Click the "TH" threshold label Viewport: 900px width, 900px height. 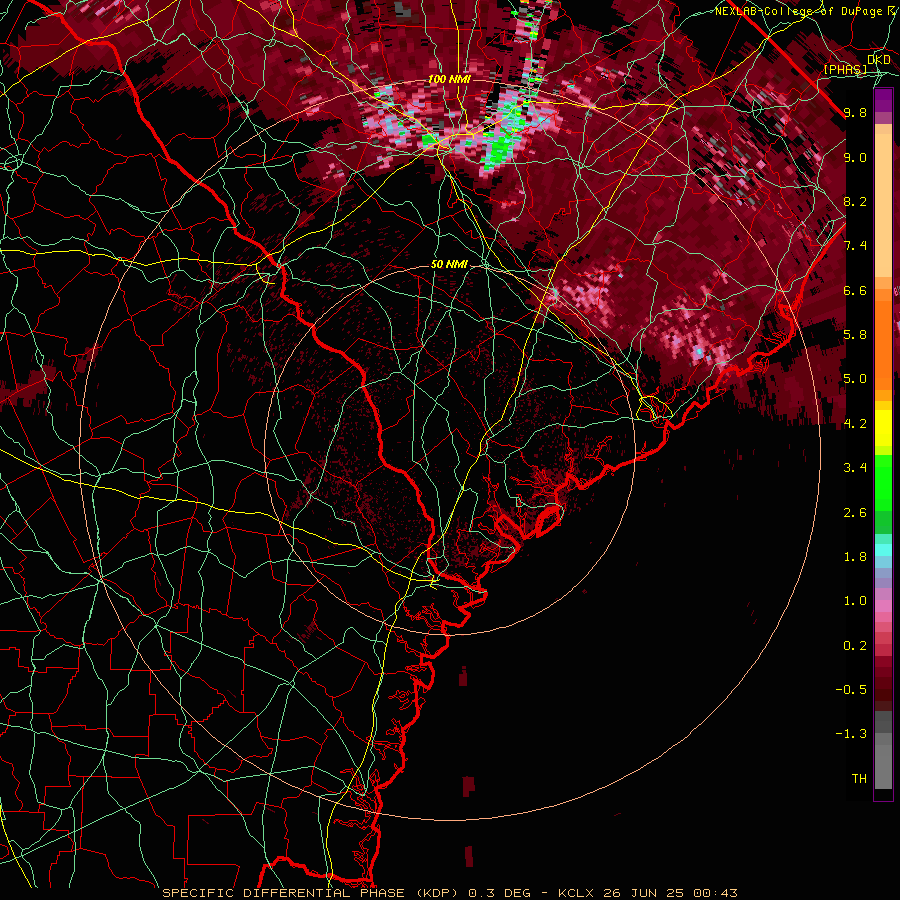[x=859, y=779]
